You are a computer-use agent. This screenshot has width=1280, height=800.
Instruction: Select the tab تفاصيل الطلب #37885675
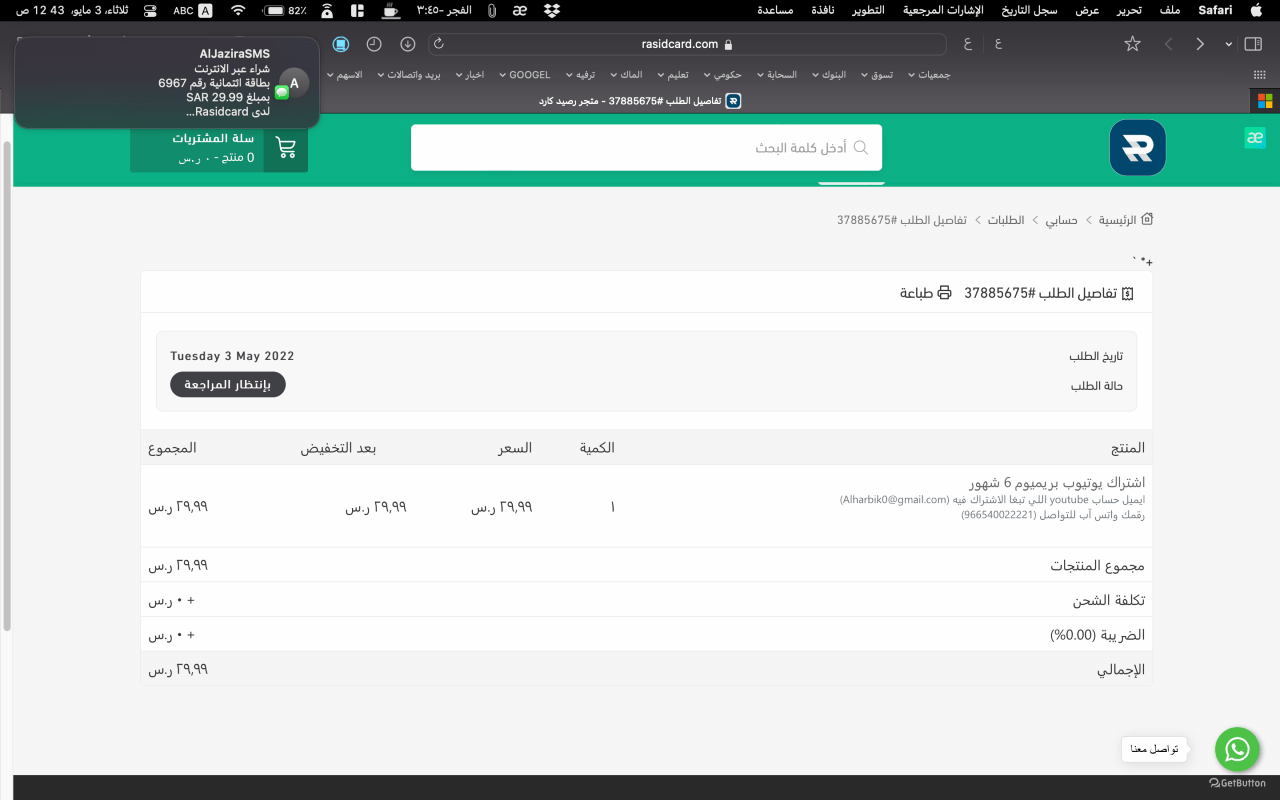640,101
